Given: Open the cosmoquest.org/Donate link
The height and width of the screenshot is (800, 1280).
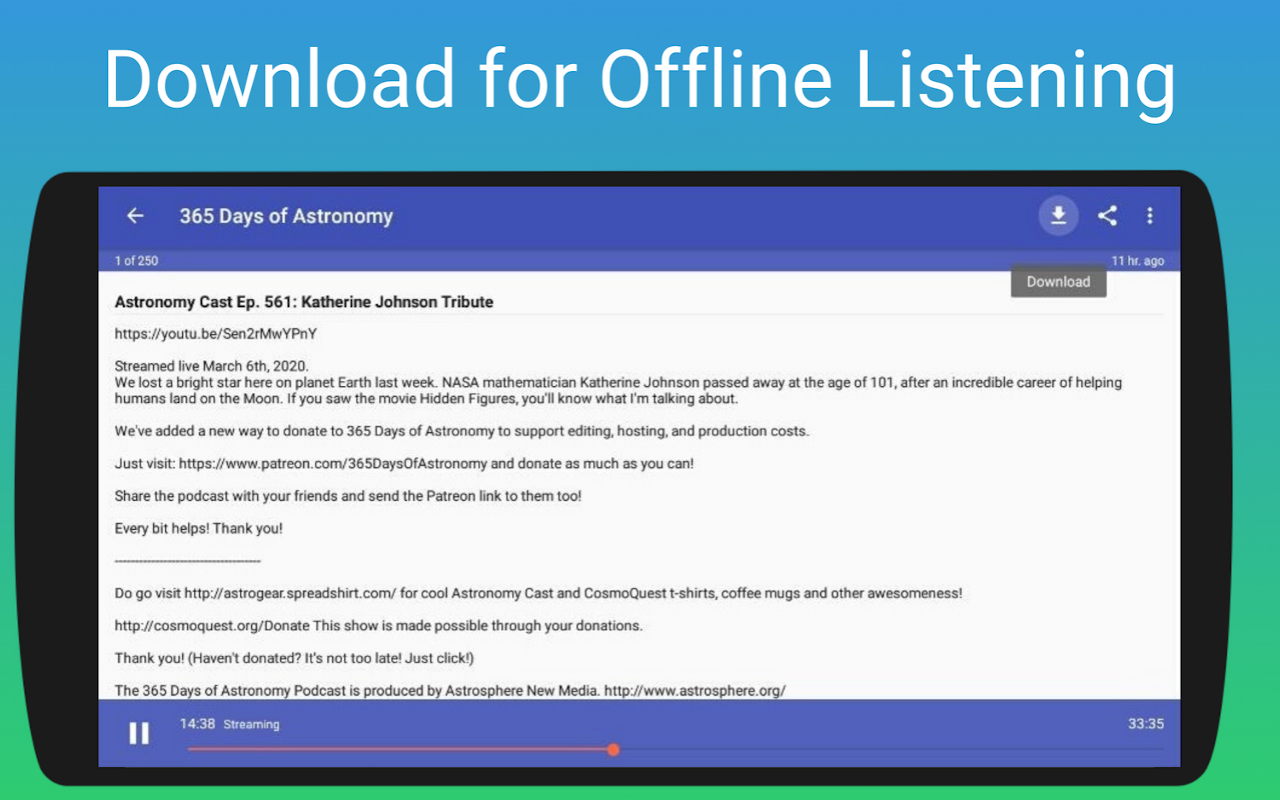Looking at the screenshot, I should [x=212, y=626].
